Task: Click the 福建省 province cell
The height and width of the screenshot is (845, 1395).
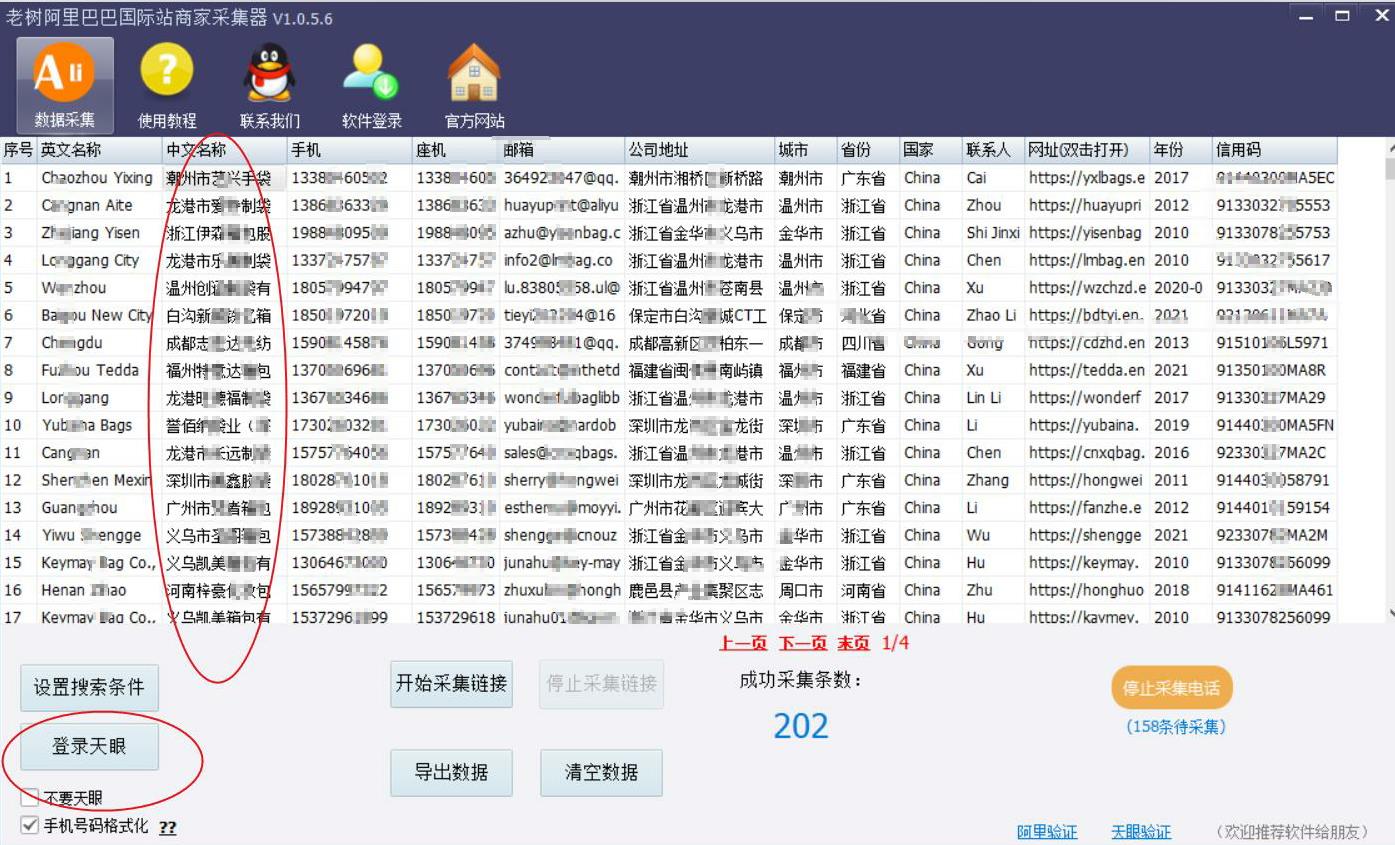Action: (x=868, y=370)
